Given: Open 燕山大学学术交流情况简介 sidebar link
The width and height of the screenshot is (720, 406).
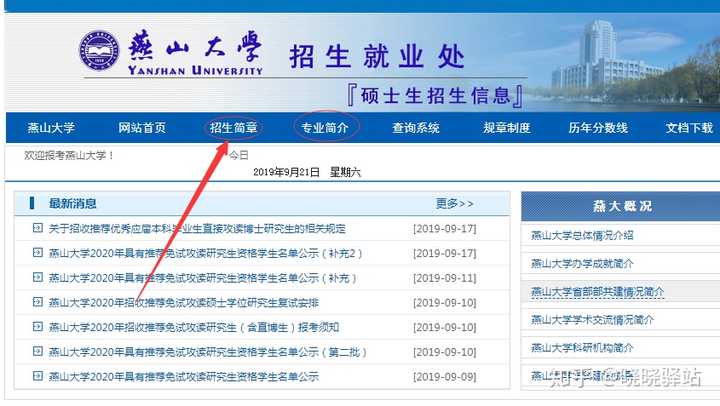Looking at the screenshot, I should [592, 320].
